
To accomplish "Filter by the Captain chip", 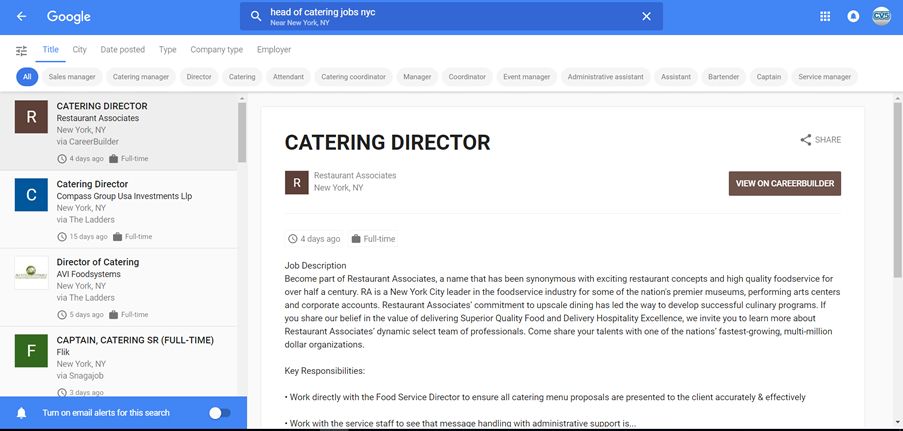I will [769, 77].
